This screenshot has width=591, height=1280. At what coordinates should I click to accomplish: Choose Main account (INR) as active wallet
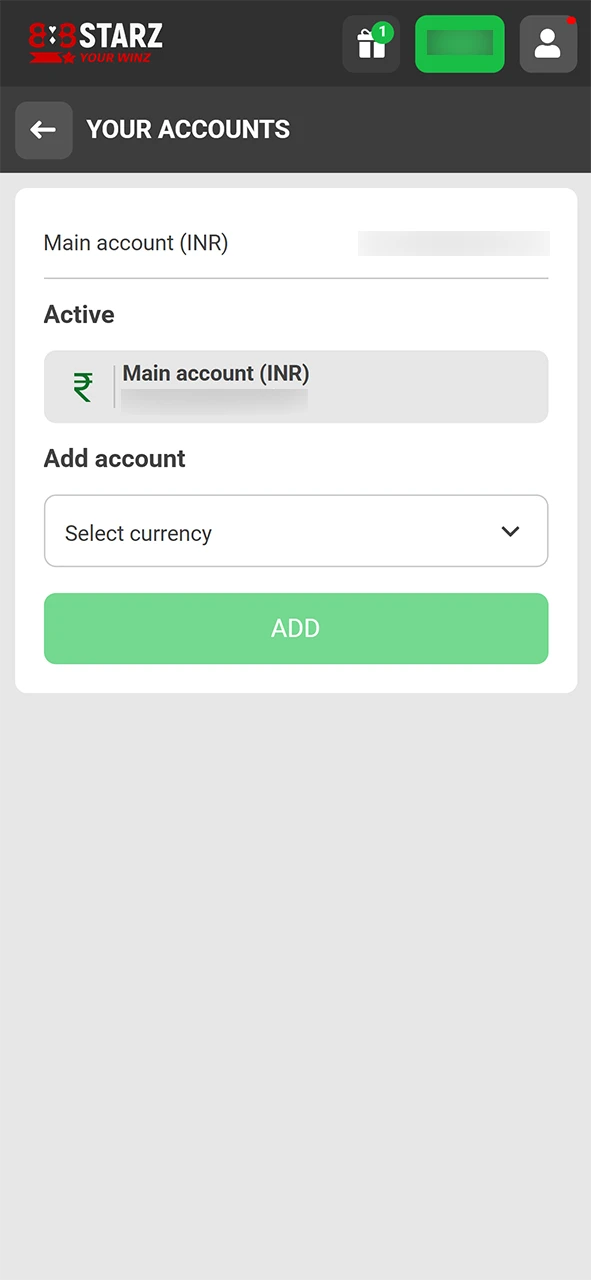click(296, 387)
